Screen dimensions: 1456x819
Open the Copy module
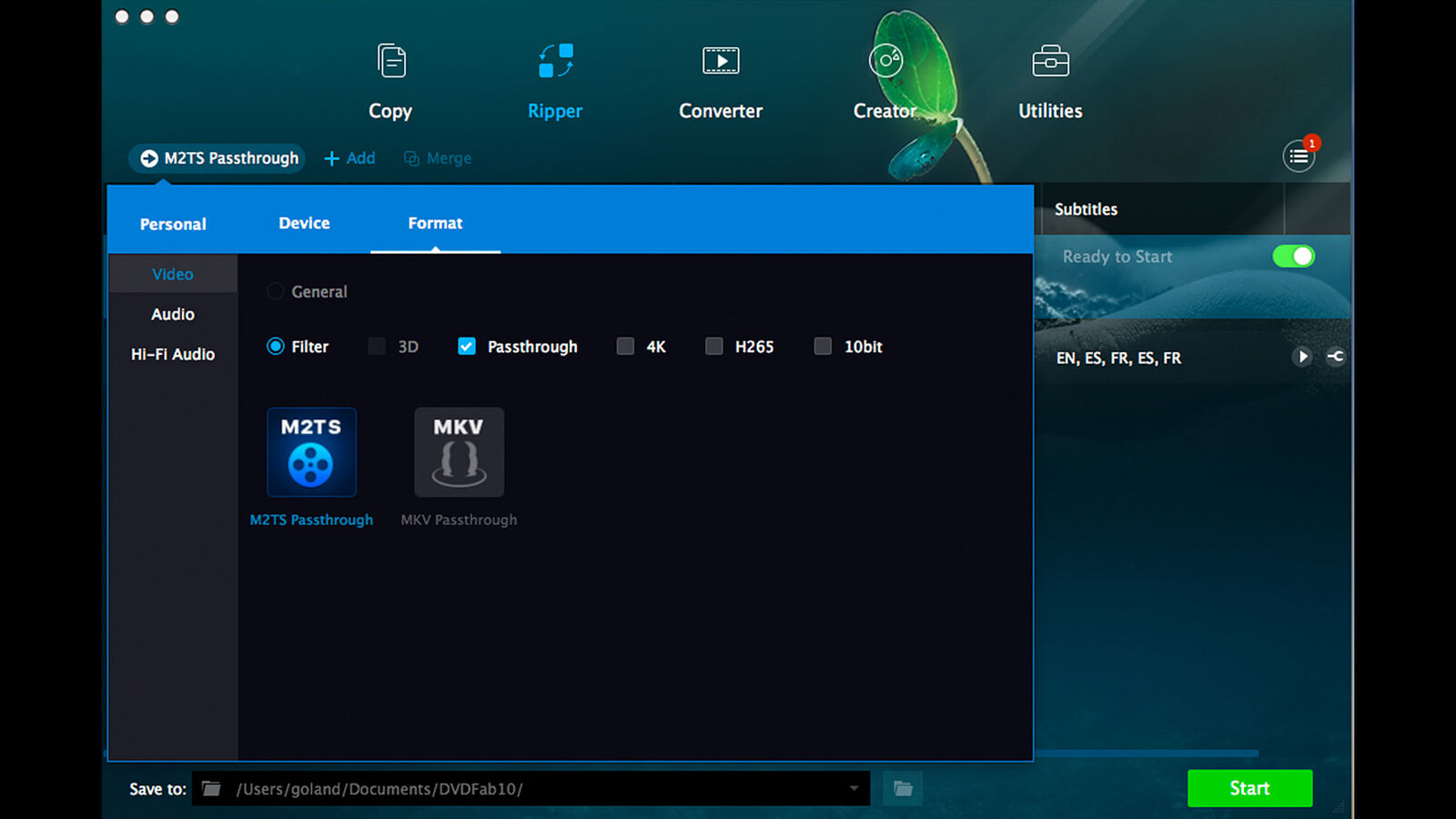point(390,82)
